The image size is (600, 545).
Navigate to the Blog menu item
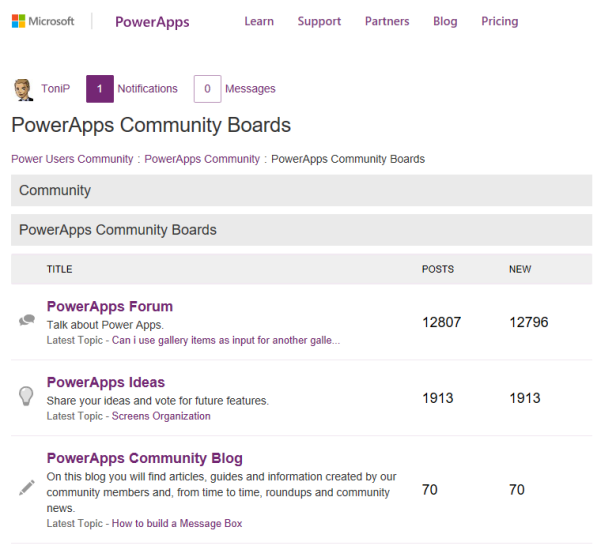point(445,21)
